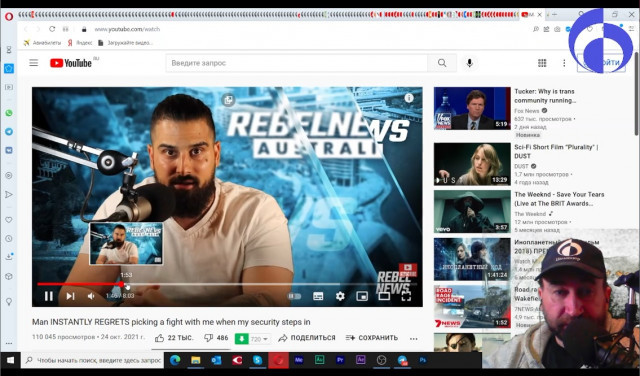Start voice search with the microphone
The image size is (640, 376).
(x=469, y=63)
